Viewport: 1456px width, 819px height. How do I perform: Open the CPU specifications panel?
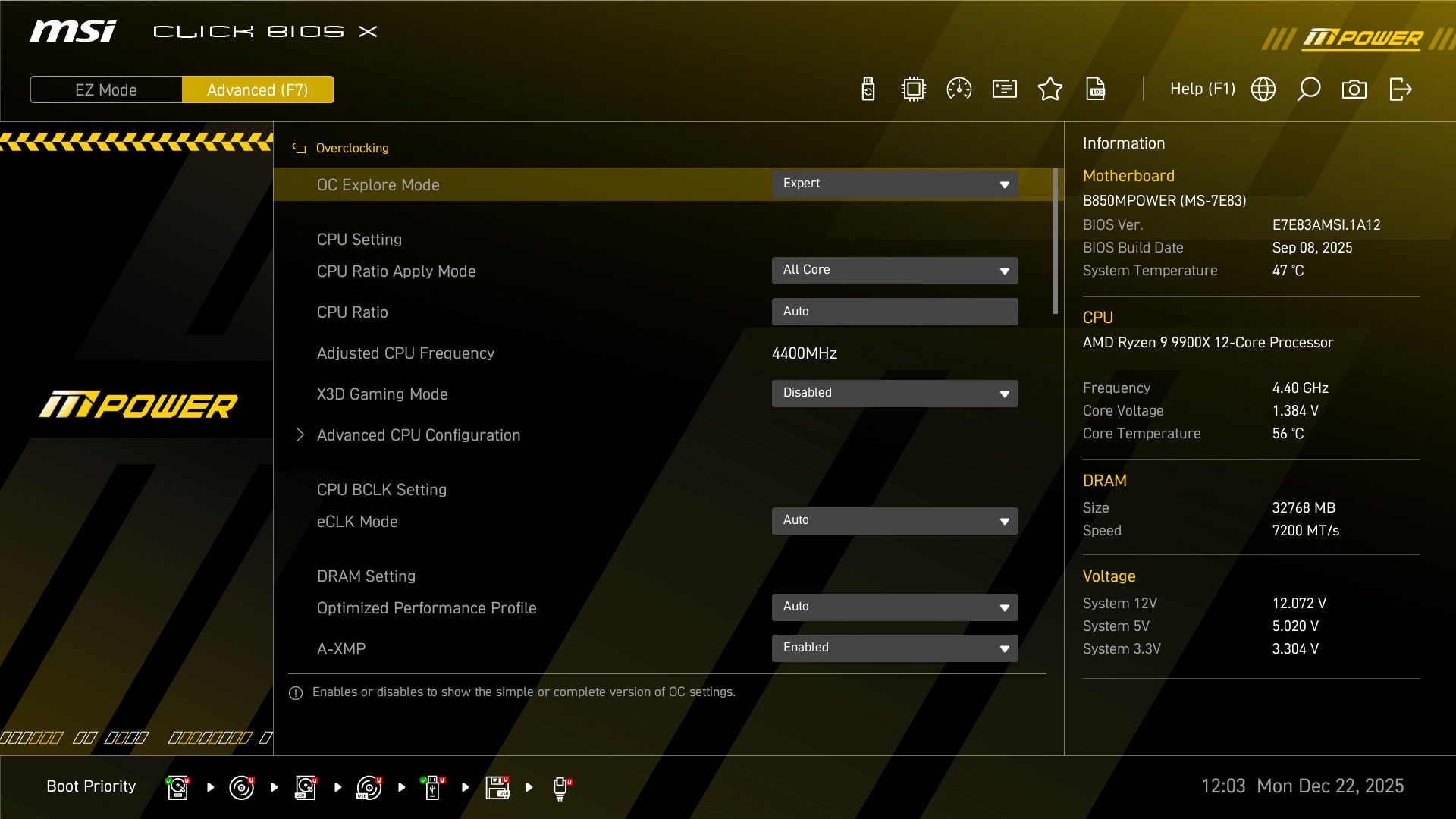pyautogui.click(x=913, y=89)
